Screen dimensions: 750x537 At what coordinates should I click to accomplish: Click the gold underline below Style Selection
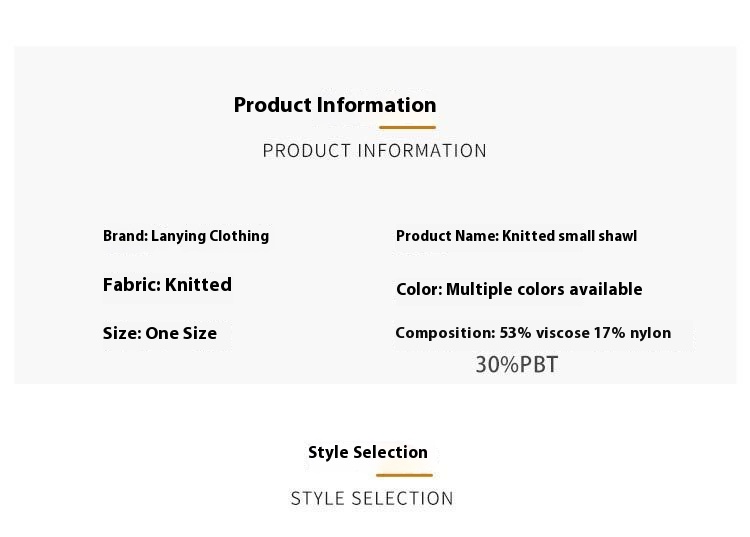(x=404, y=475)
